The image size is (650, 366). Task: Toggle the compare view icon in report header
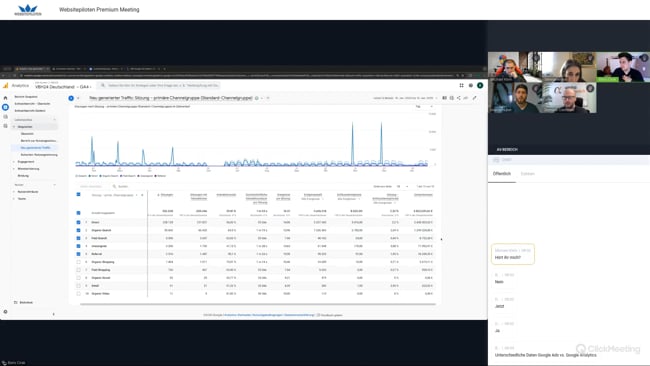click(444, 98)
